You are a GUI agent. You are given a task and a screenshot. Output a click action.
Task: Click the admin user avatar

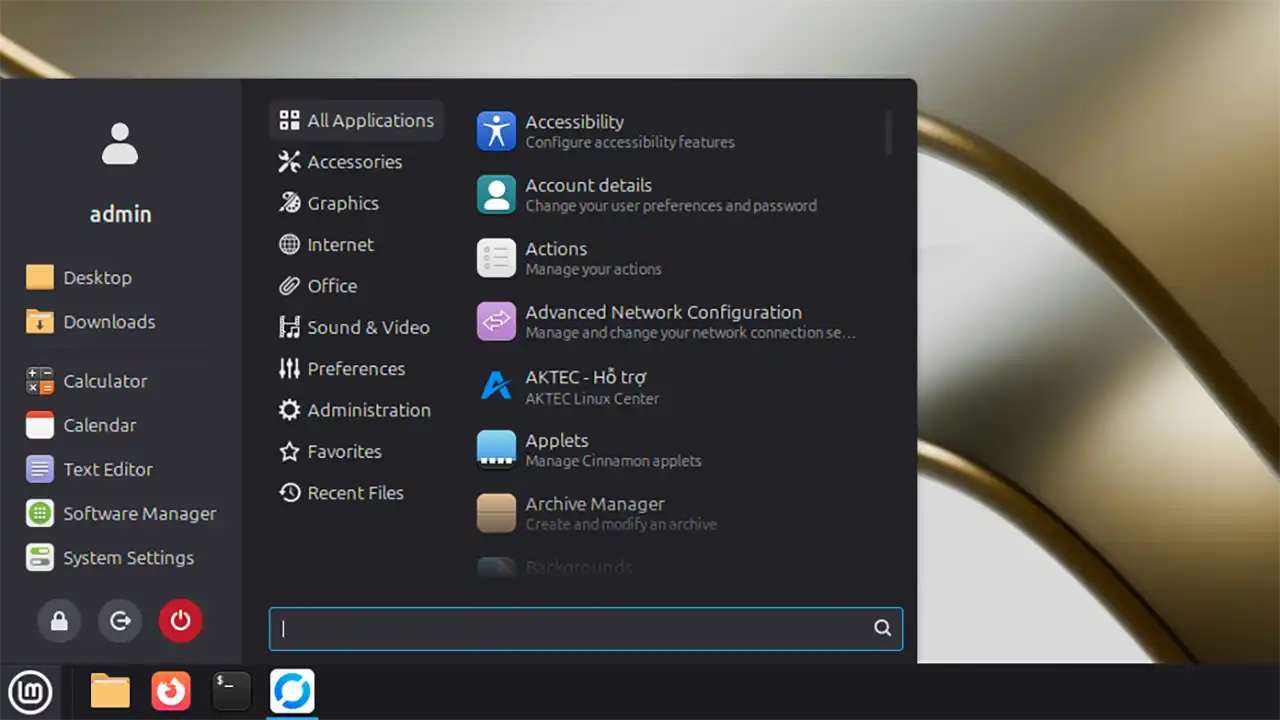coord(120,143)
